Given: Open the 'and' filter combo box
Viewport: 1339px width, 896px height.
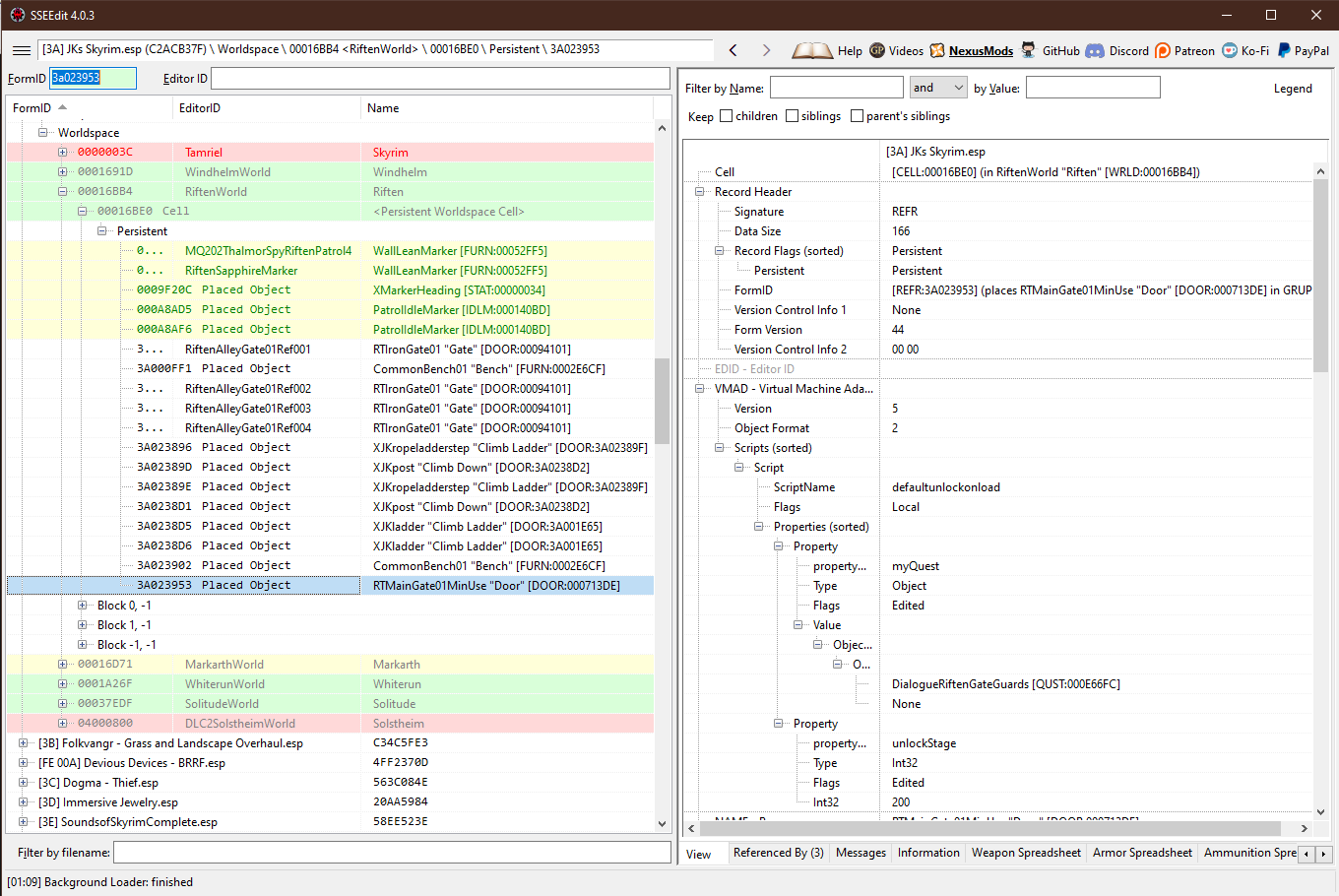Looking at the screenshot, I should 938,88.
